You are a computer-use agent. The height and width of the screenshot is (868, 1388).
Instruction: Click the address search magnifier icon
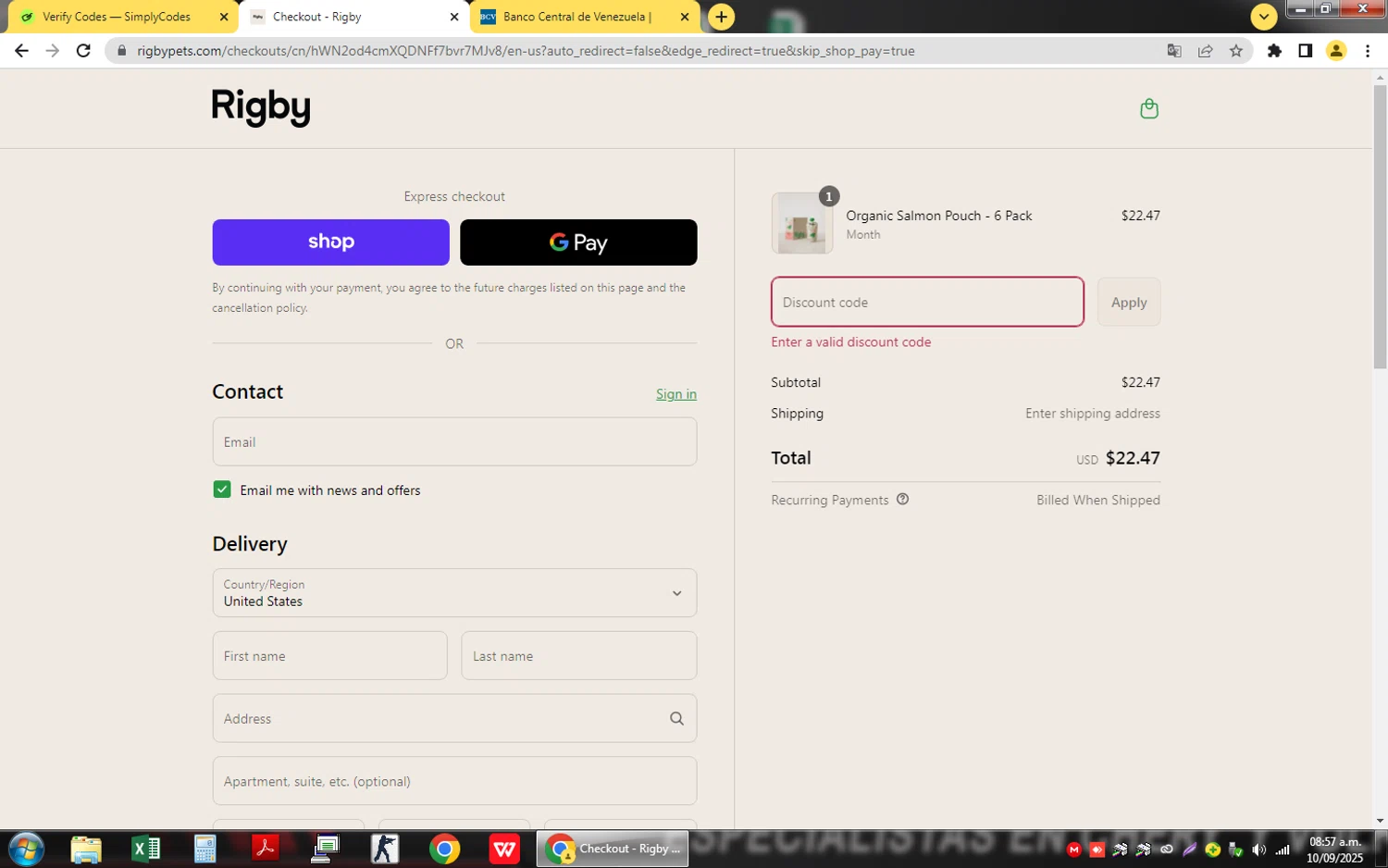(x=676, y=719)
